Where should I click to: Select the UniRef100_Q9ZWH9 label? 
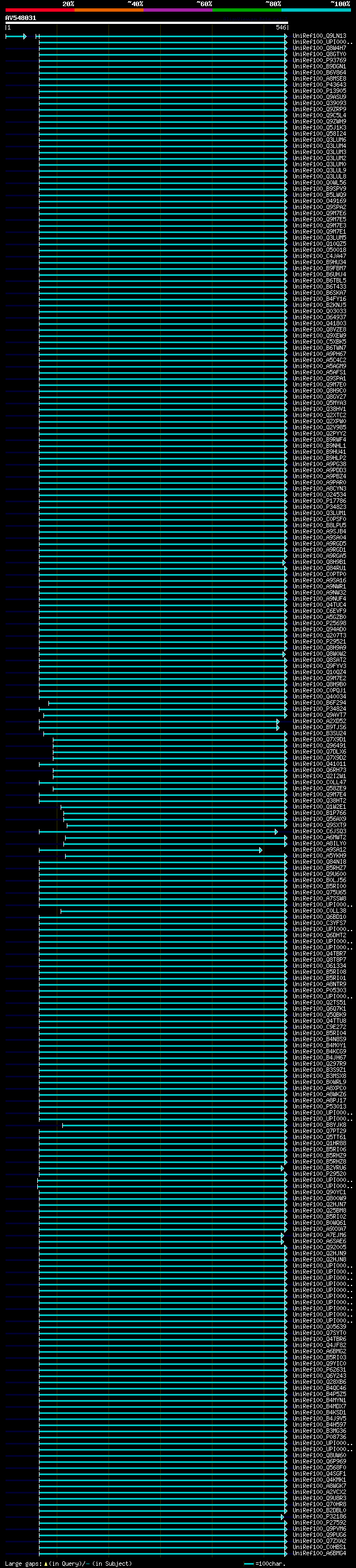[x=319, y=122]
